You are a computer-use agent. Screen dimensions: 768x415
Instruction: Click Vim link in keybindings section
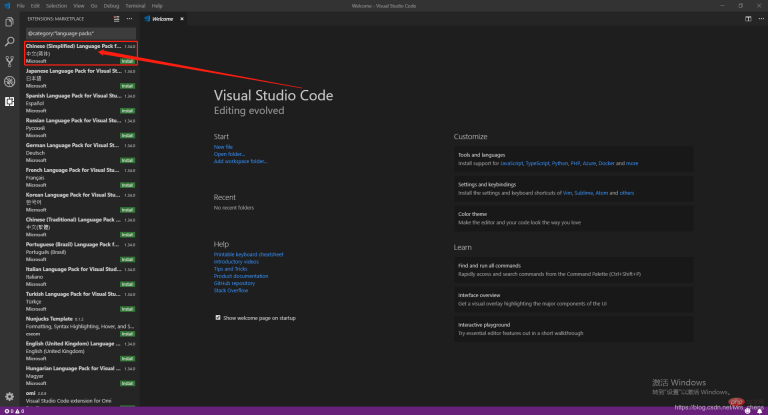pos(567,193)
